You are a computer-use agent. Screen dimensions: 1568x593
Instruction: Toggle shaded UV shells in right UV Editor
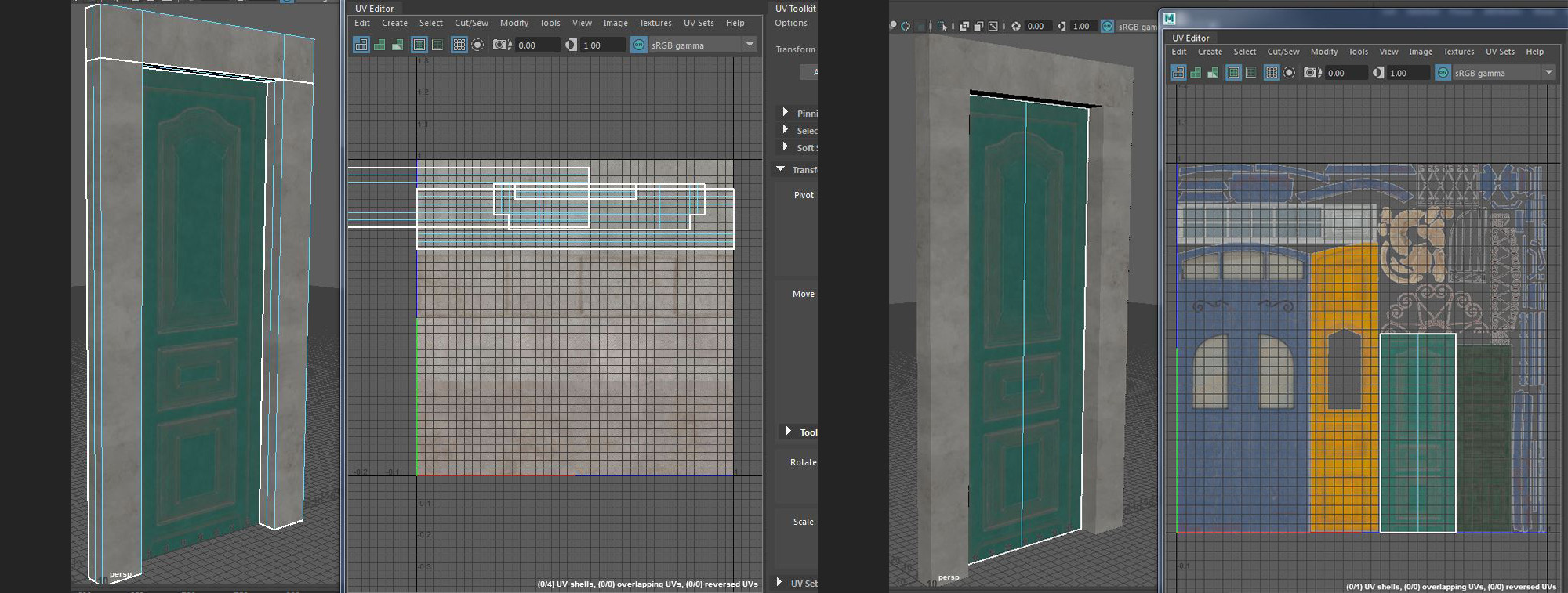pyautogui.click(x=1196, y=72)
